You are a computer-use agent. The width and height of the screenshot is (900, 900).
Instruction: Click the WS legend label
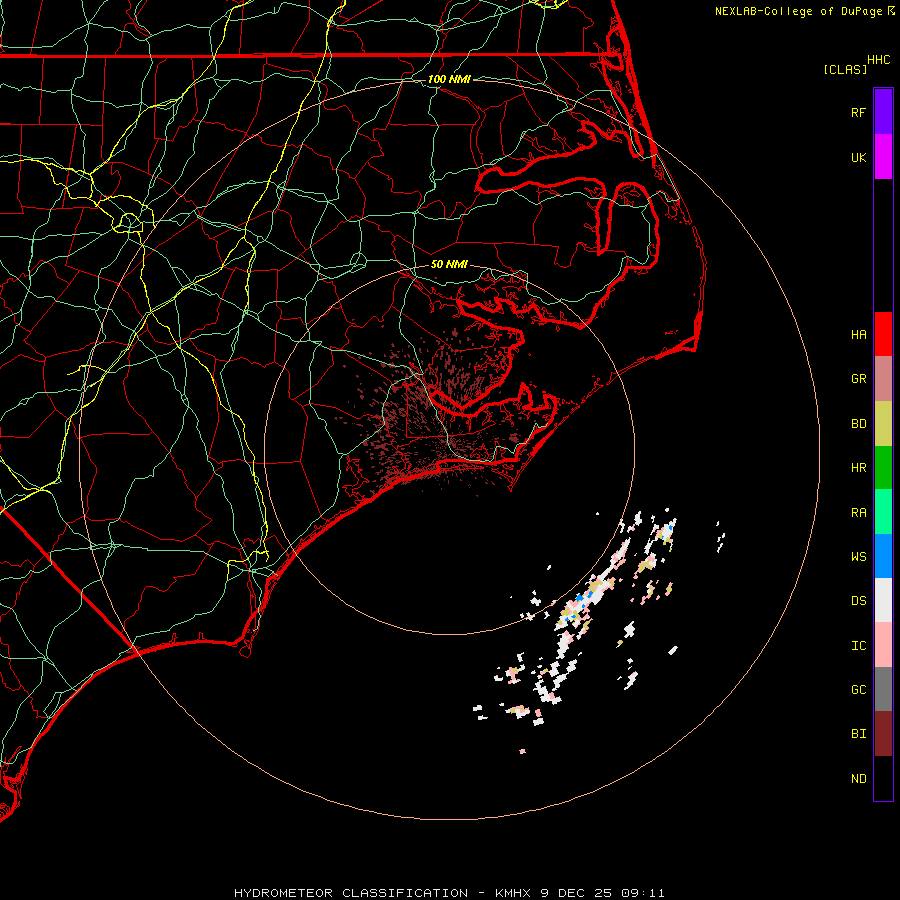tap(858, 557)
